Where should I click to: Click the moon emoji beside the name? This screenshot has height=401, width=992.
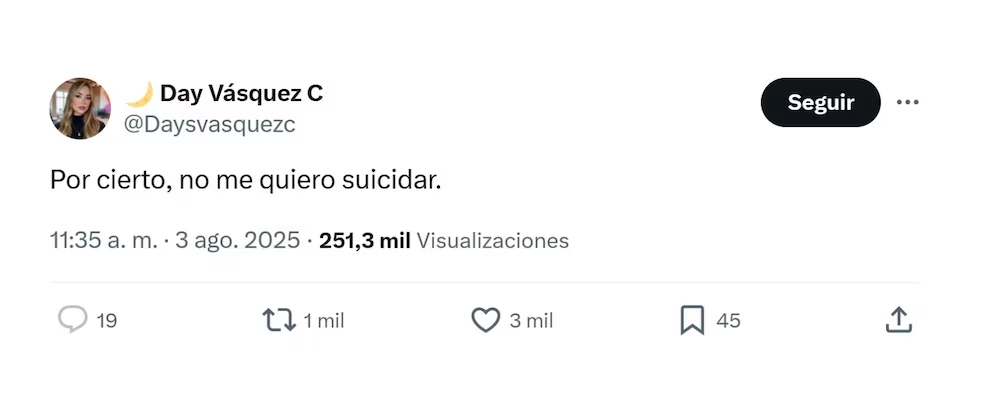(x=139, y=94)
